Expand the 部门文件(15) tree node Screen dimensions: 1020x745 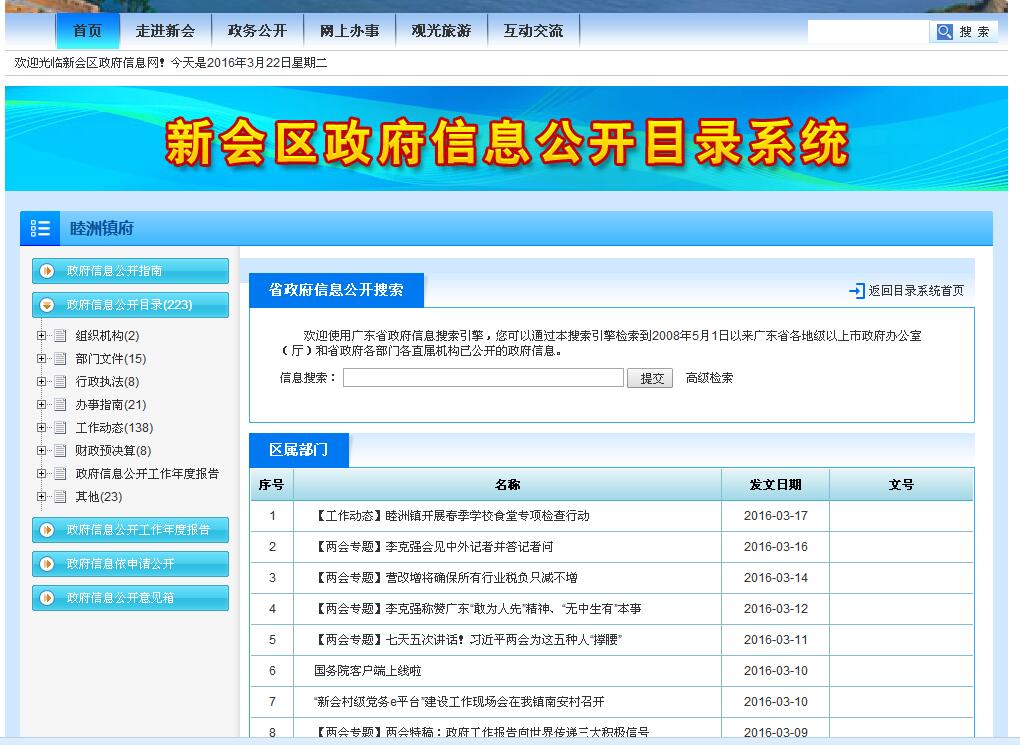(x=42, y=359)
